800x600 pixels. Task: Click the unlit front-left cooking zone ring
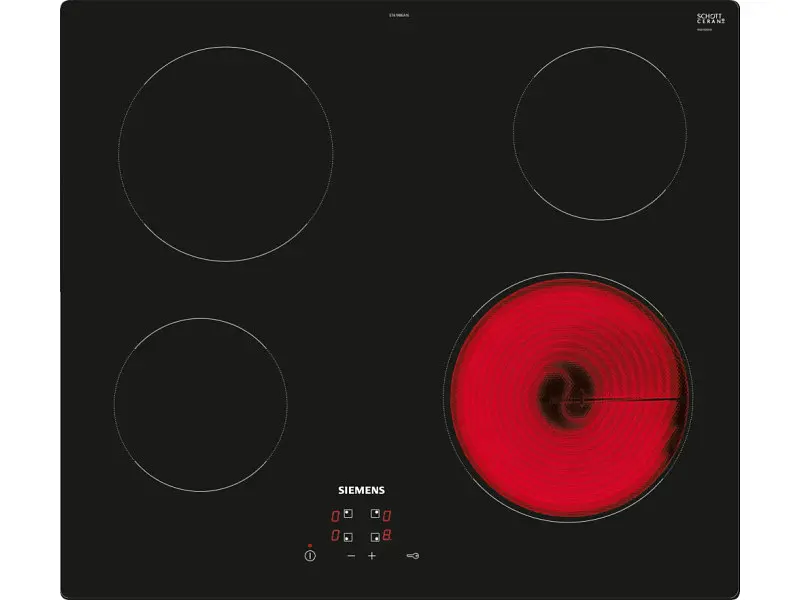(201, 405)
